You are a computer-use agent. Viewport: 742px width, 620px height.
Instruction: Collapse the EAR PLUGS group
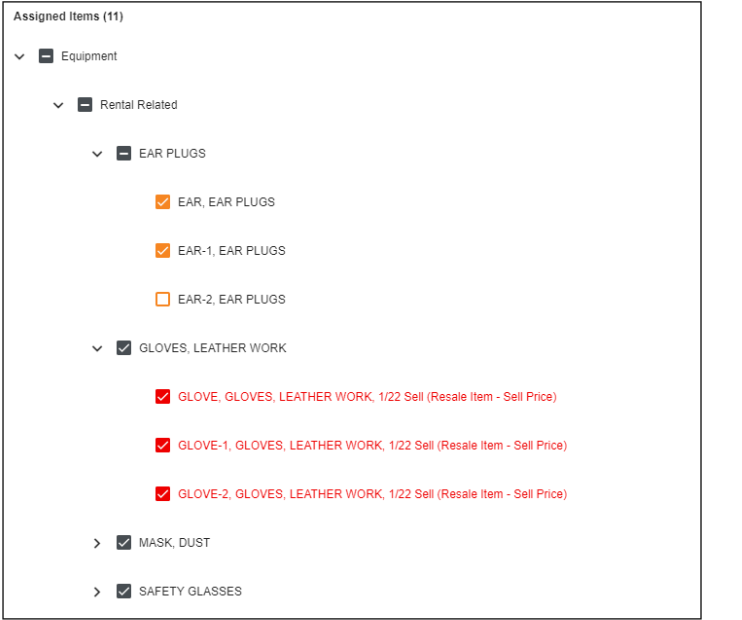(x=97, y=154)
